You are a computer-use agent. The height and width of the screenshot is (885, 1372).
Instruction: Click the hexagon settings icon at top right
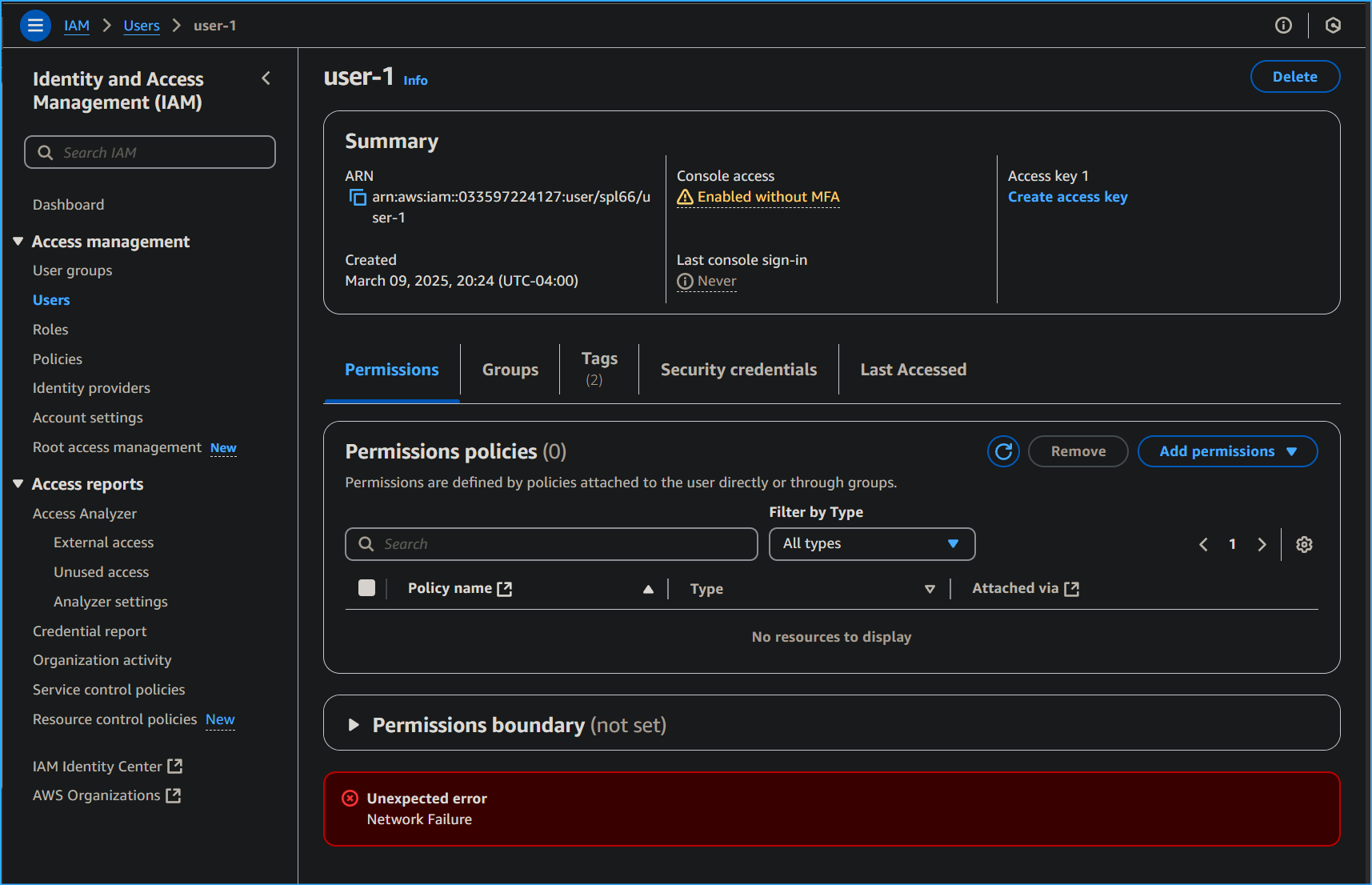click(x=1333, y=26)
